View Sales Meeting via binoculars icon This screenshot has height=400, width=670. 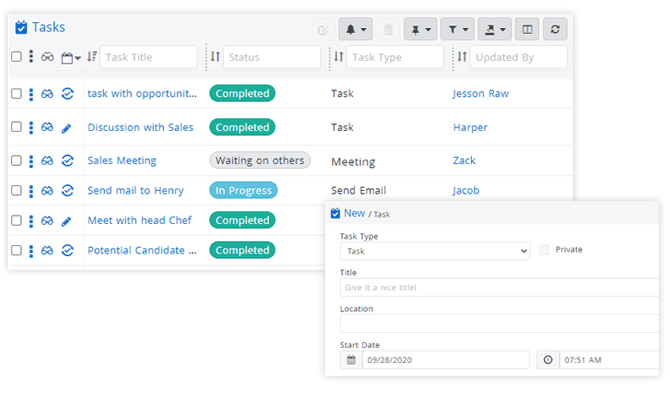click(x=47, y=161)
